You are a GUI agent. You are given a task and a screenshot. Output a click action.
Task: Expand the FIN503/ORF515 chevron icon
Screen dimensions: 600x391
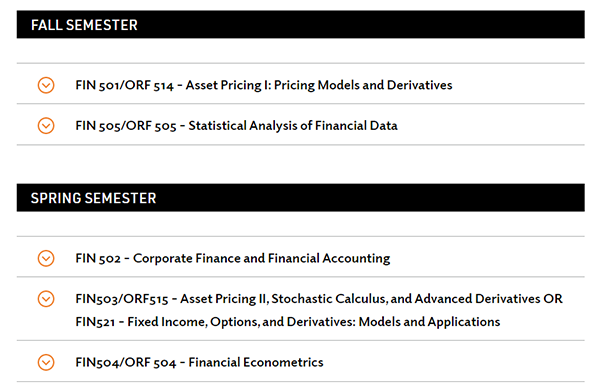click(46, 299)
